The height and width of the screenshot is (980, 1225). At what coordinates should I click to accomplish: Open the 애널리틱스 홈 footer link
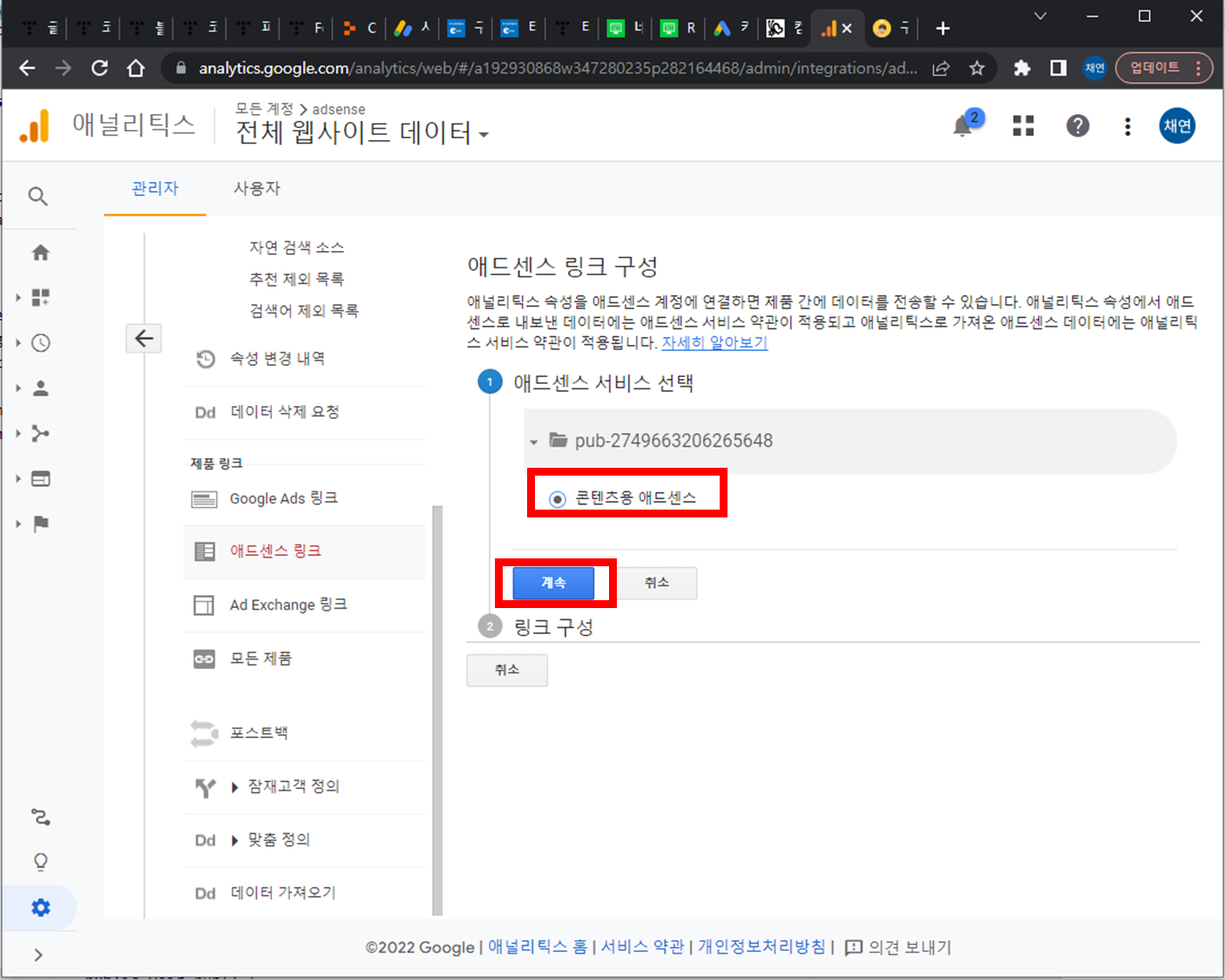point(538,947)
